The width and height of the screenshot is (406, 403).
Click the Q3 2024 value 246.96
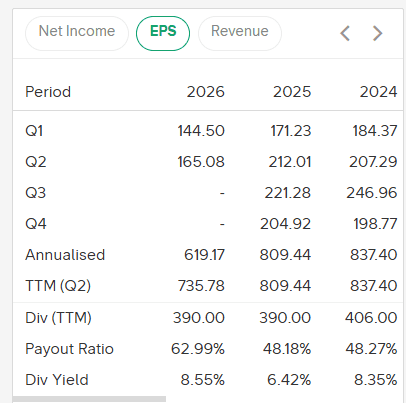click(372, 193)
